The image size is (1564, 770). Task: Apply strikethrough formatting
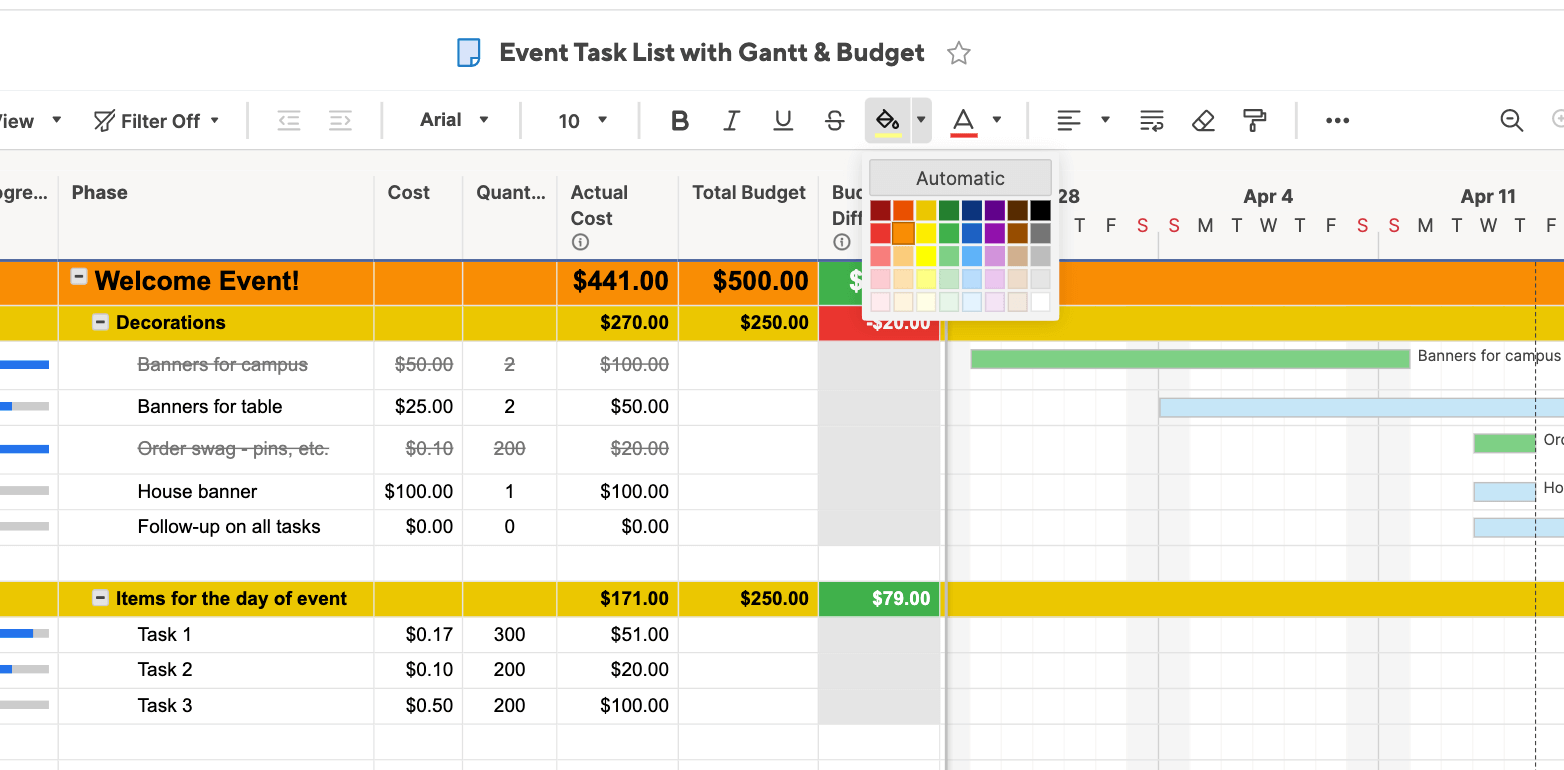[x=835, y=121]
